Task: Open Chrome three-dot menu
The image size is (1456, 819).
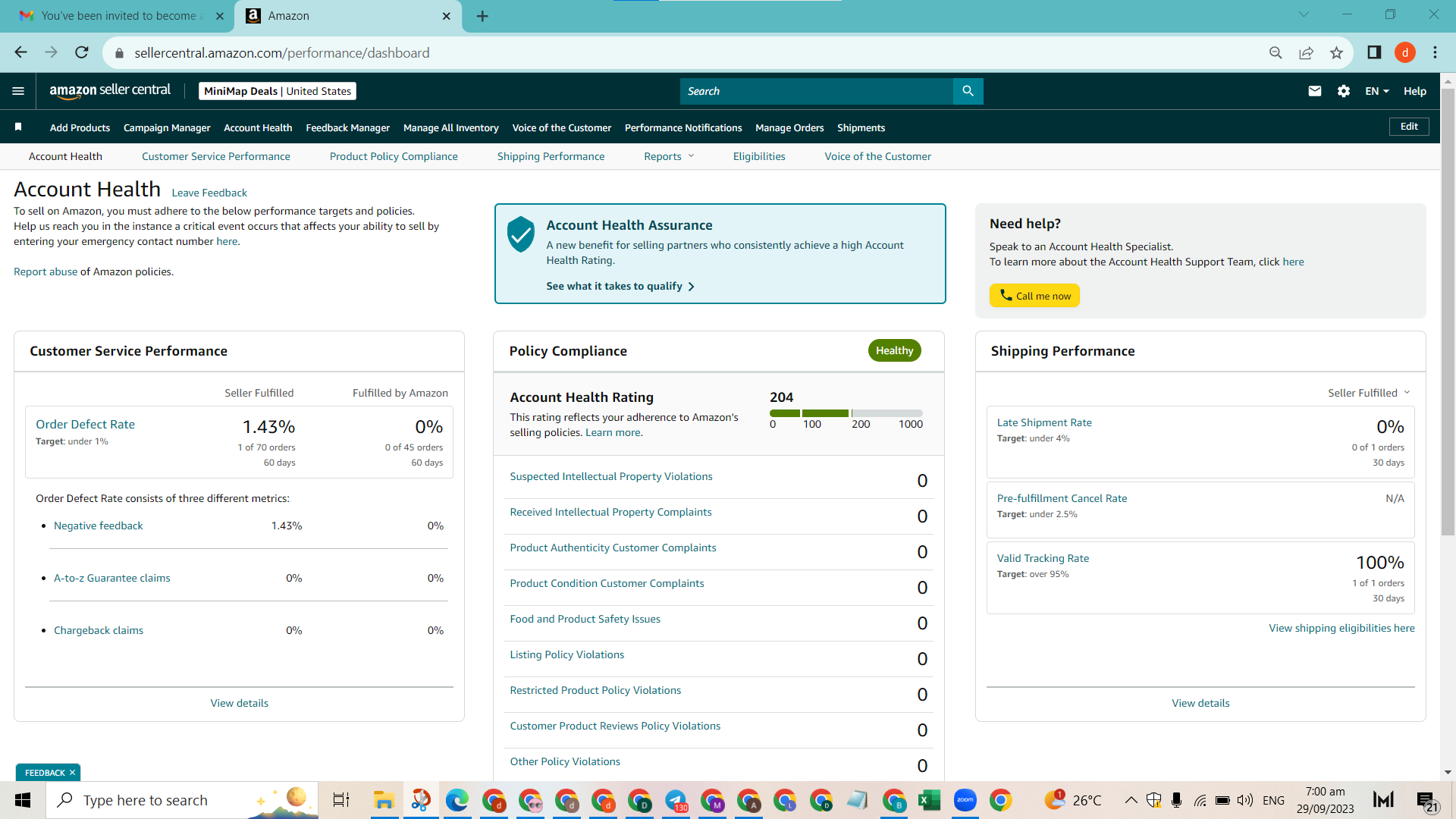Action: pos(1435,52)
